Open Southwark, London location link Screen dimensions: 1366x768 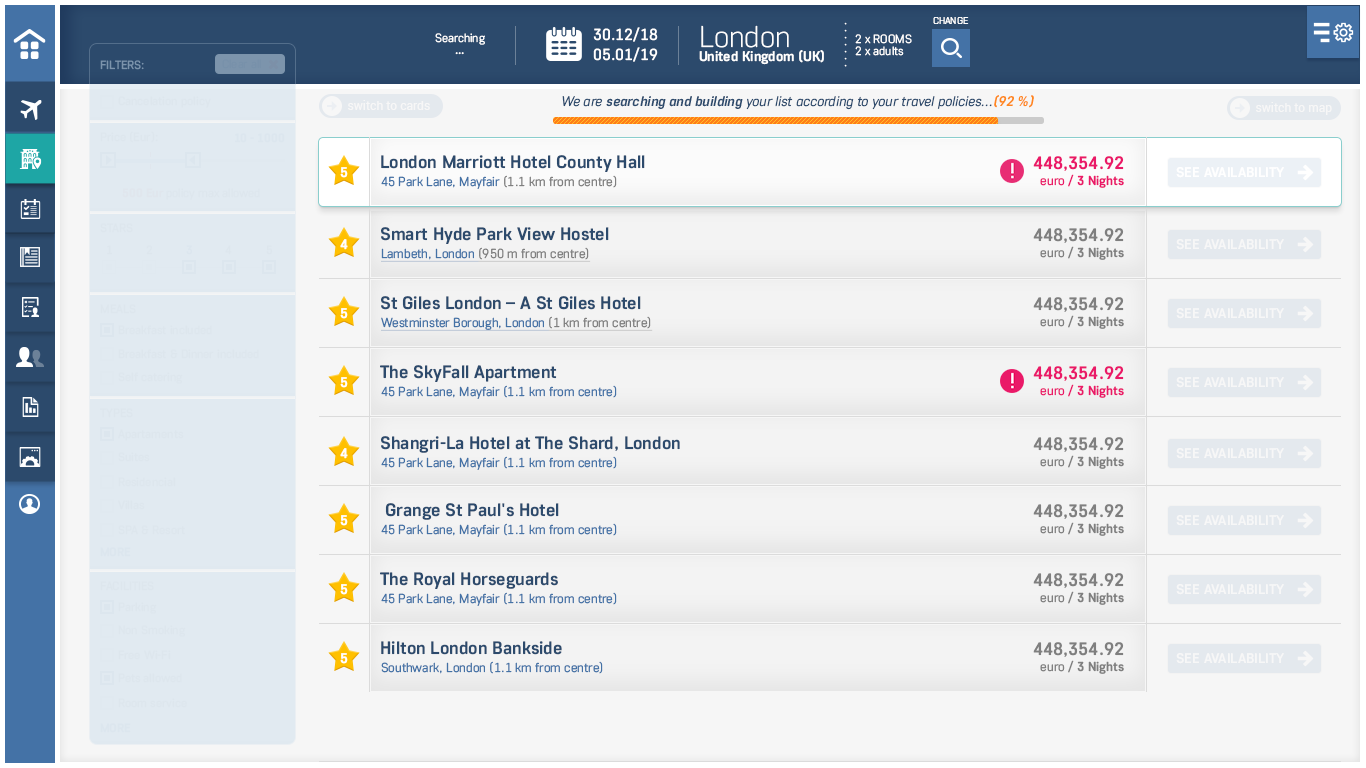tap(433, 668)
